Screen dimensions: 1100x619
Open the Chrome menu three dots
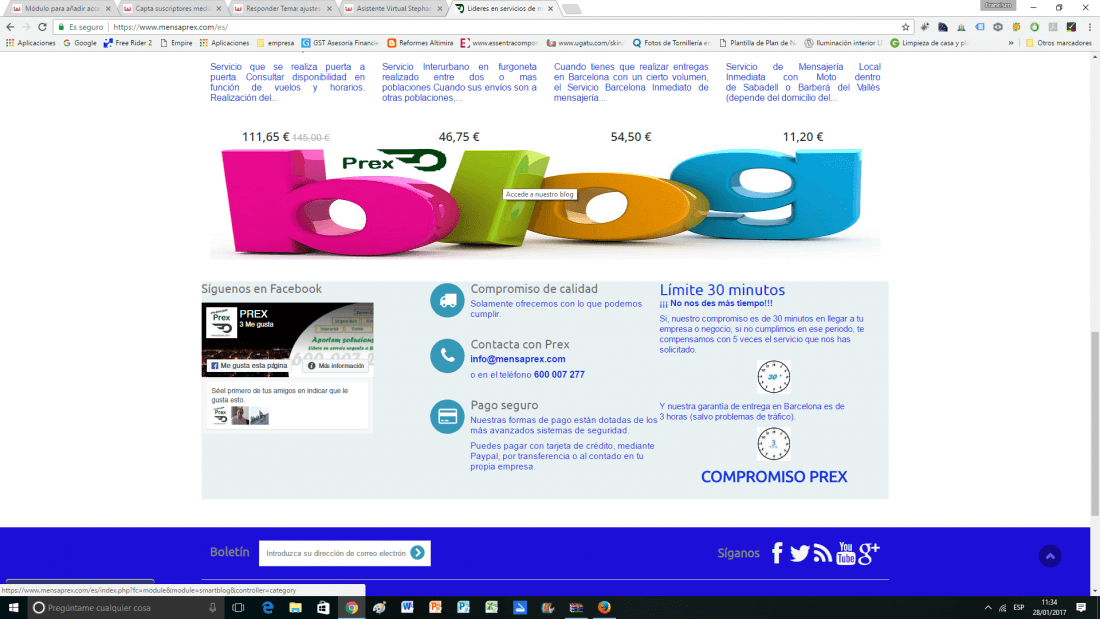point(1089,27)
